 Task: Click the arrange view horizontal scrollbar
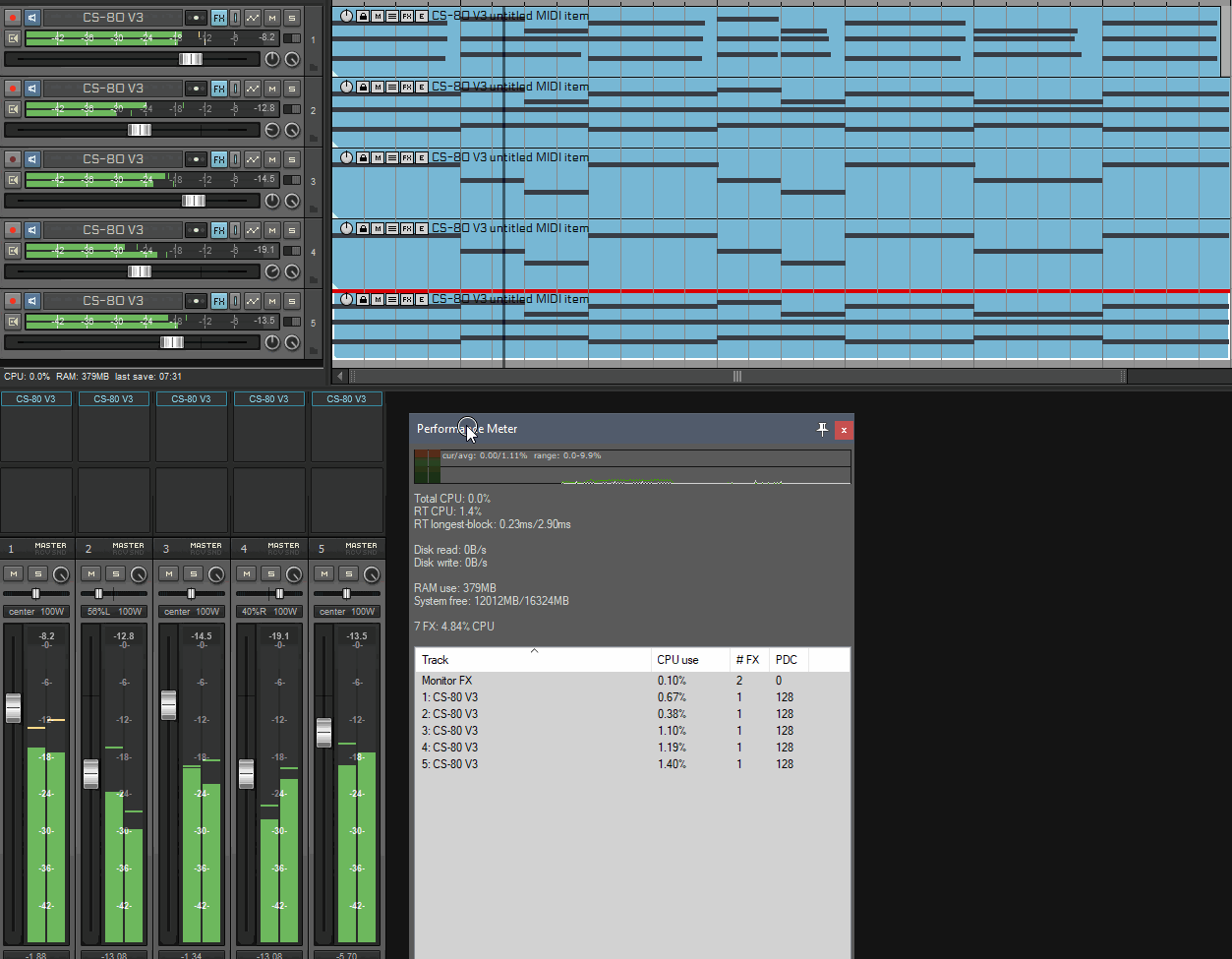pyautogui.click(x=736, y=376)
